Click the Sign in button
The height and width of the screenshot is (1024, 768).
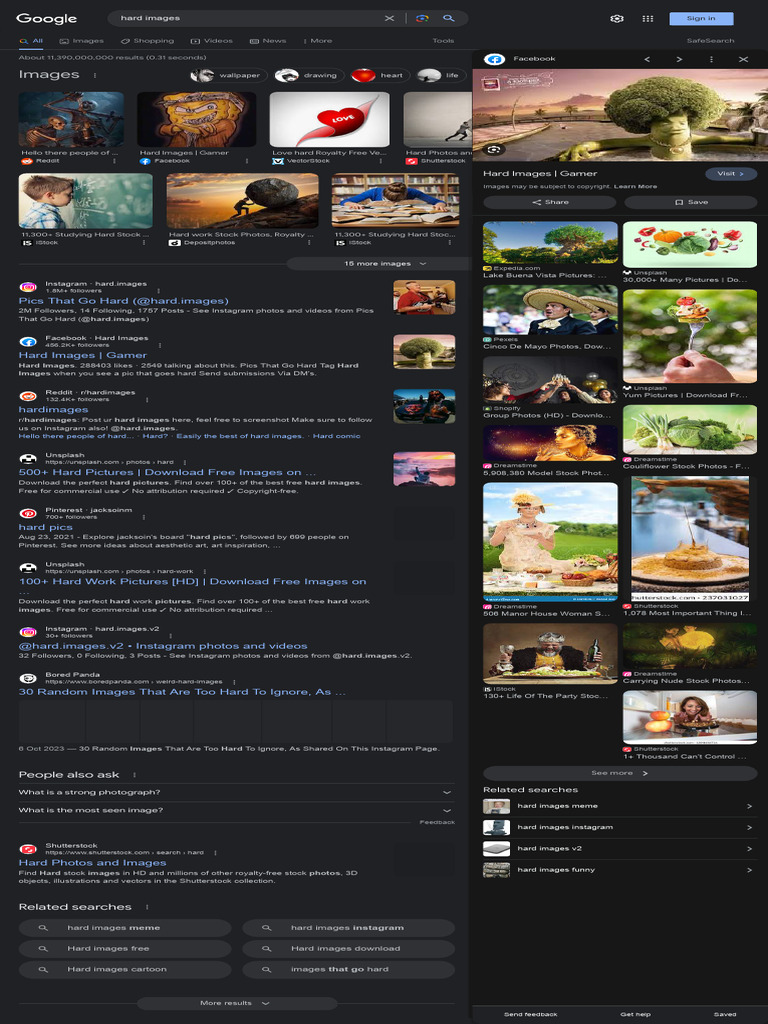pyautogui.click(x=701, y=18)
